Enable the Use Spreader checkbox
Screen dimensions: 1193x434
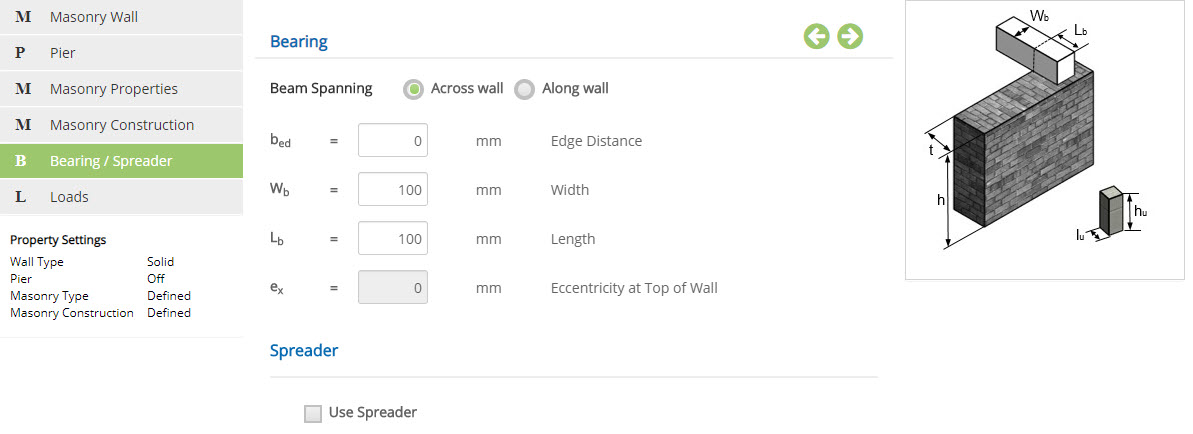pos(313,413)
